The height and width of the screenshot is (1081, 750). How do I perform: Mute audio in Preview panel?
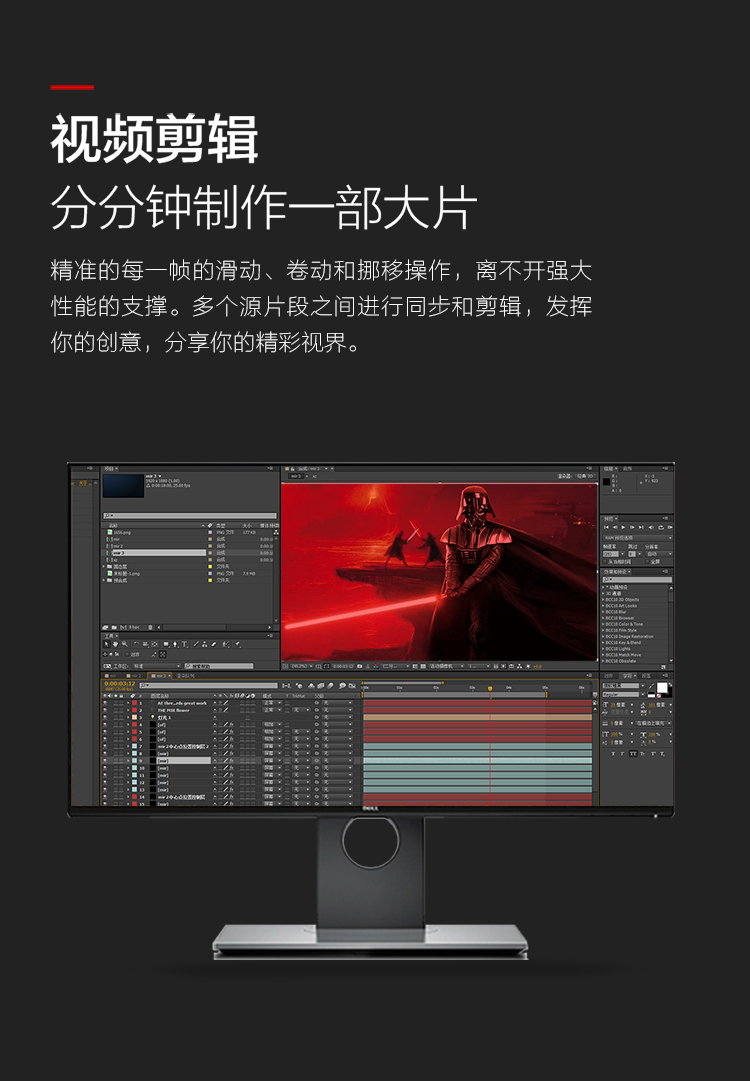651,527
